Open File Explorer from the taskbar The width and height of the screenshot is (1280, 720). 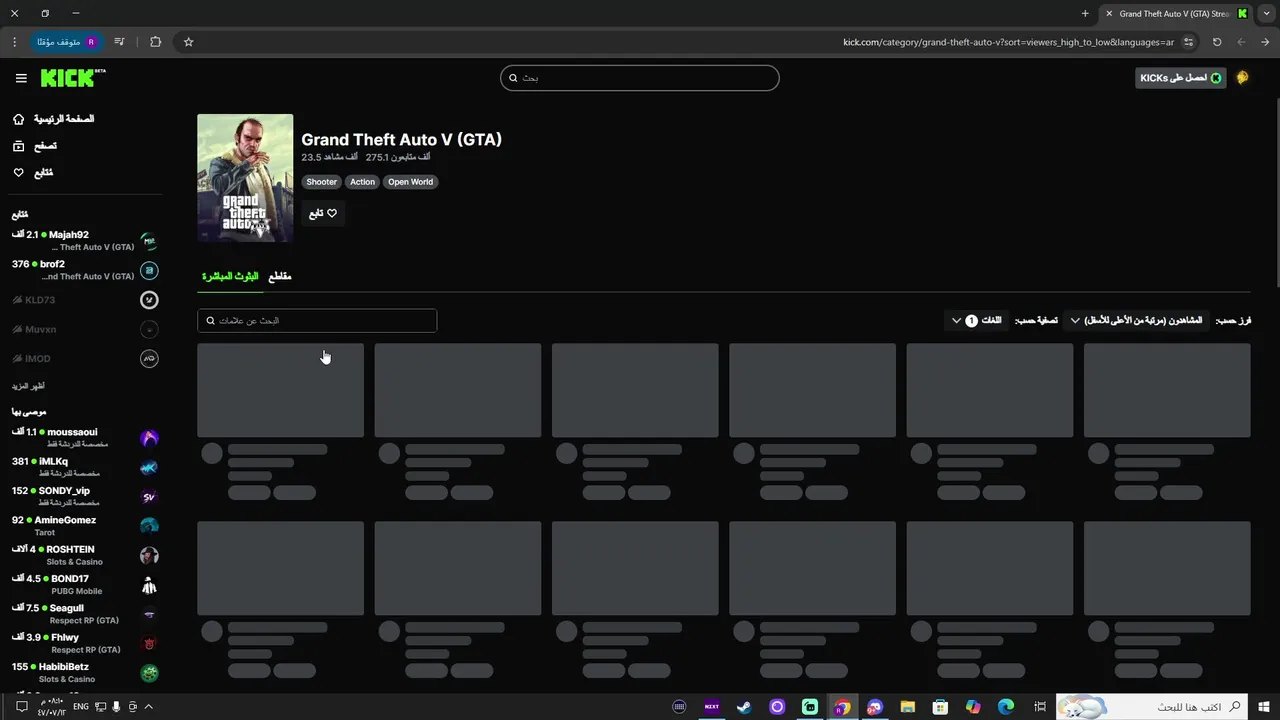coord(907,707)
